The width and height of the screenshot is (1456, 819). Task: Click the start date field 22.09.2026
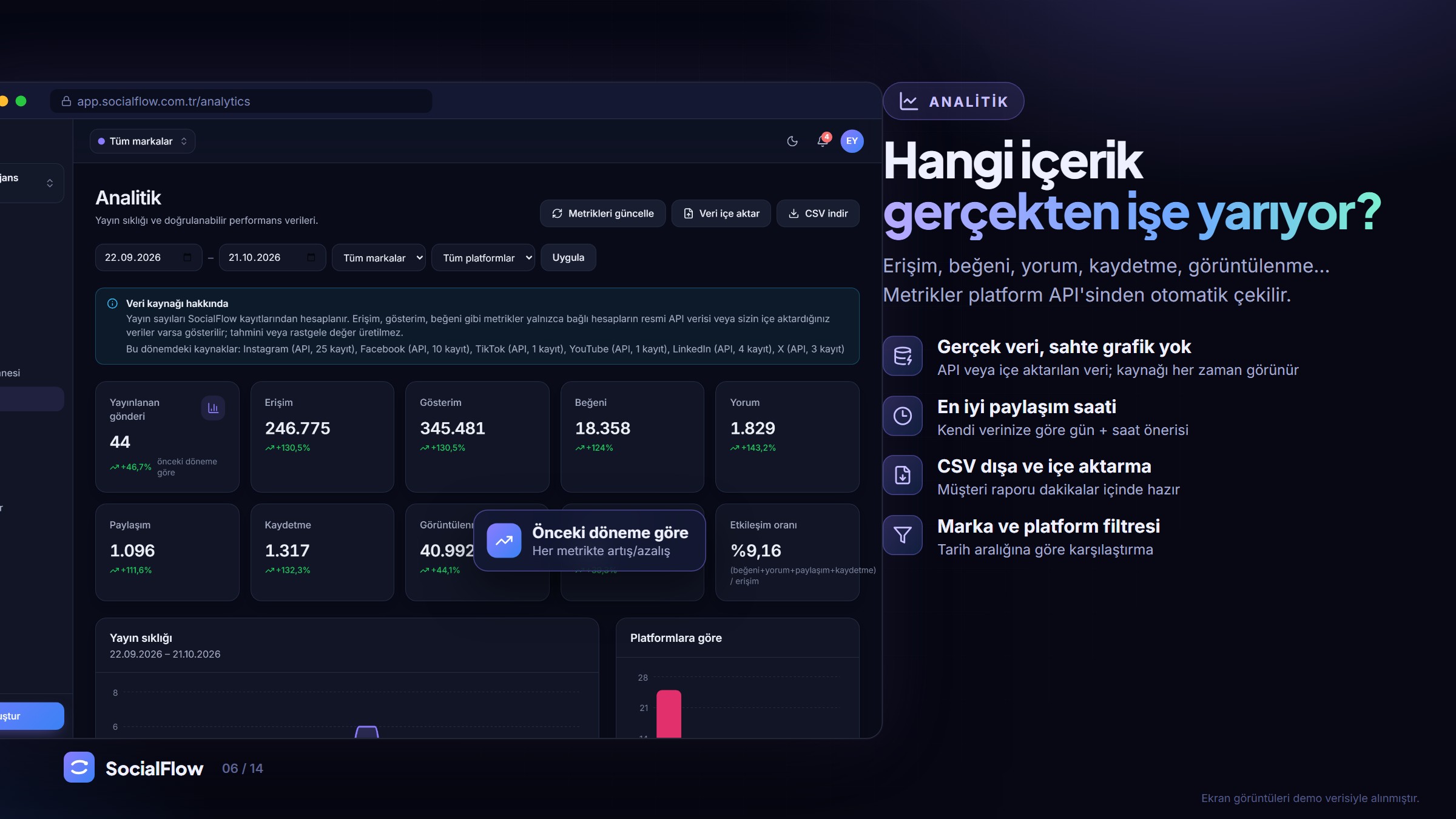pos(149,258)
